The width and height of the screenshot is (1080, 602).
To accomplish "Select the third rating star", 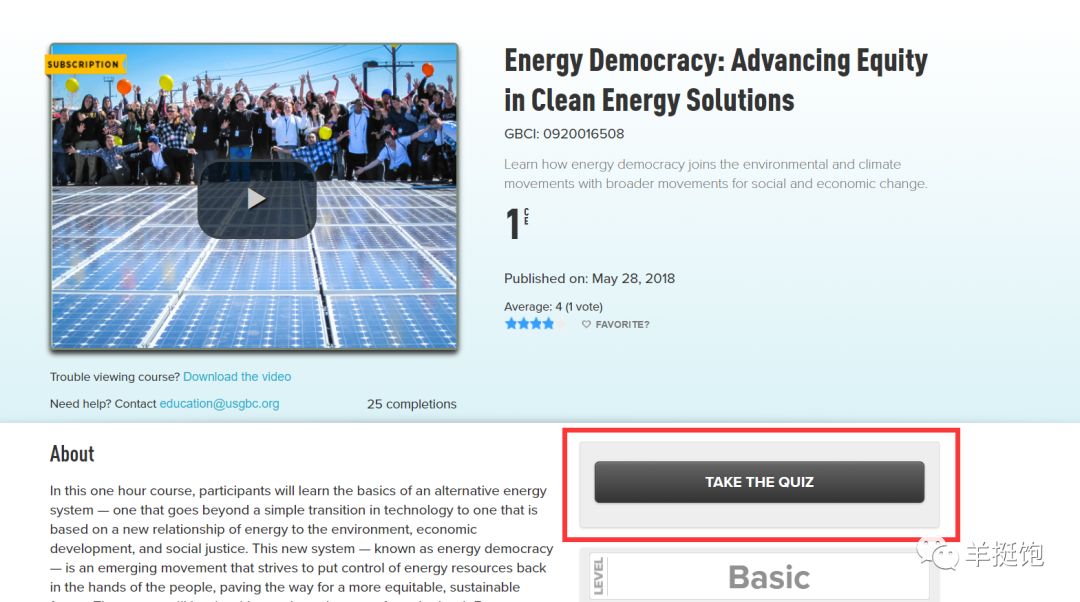I will click(537, 324).
